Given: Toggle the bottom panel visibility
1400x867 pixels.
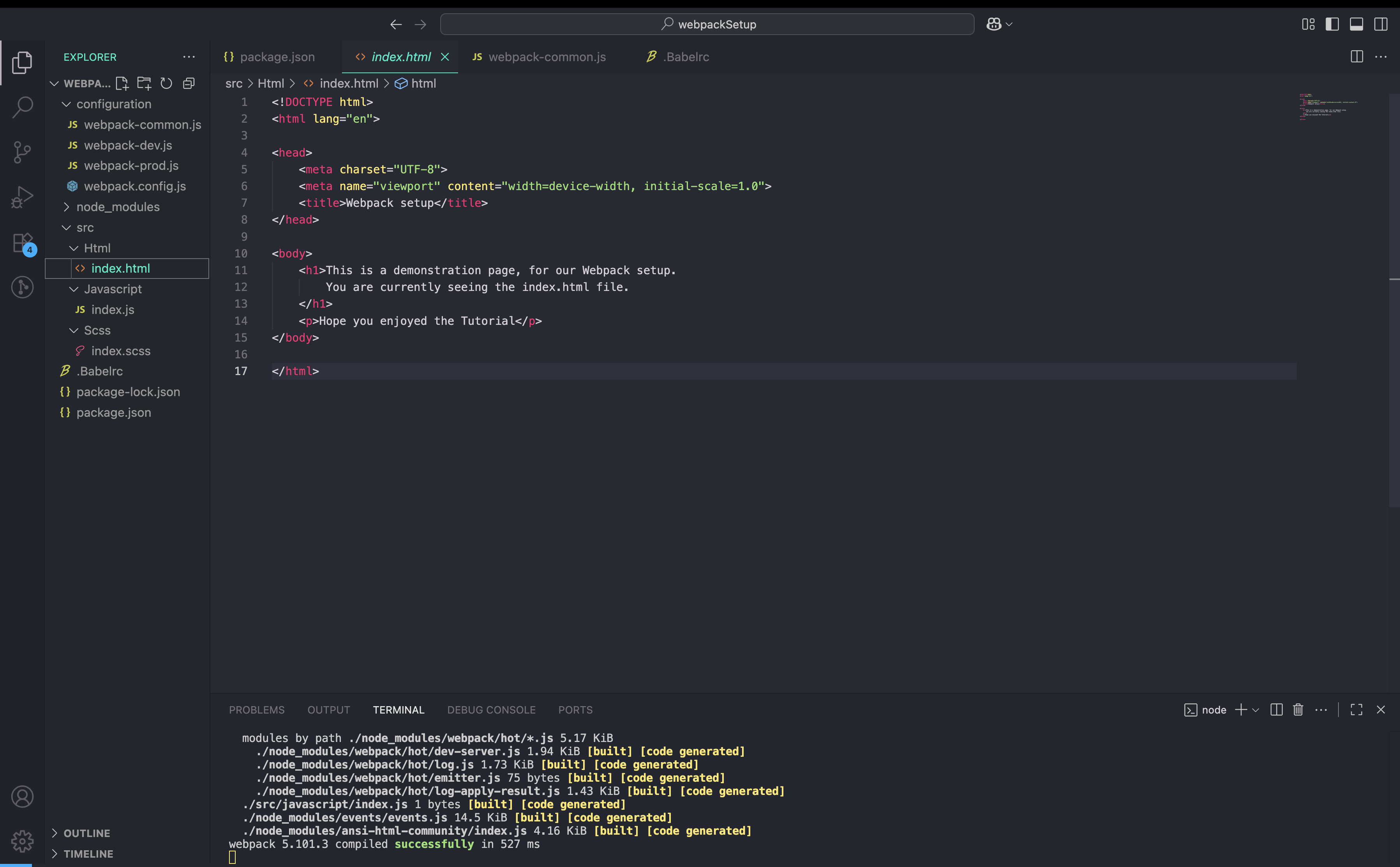Looking at the screenshot, I should pos(1356,24).
